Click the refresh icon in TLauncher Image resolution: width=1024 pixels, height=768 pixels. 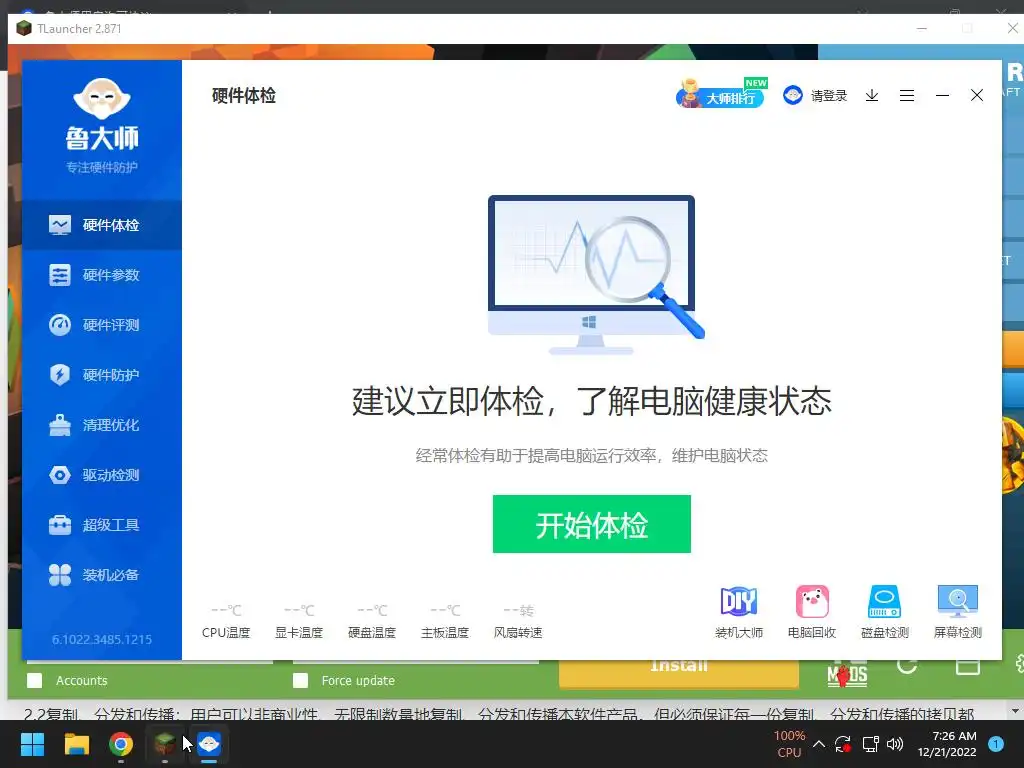(x=906, y=667)
